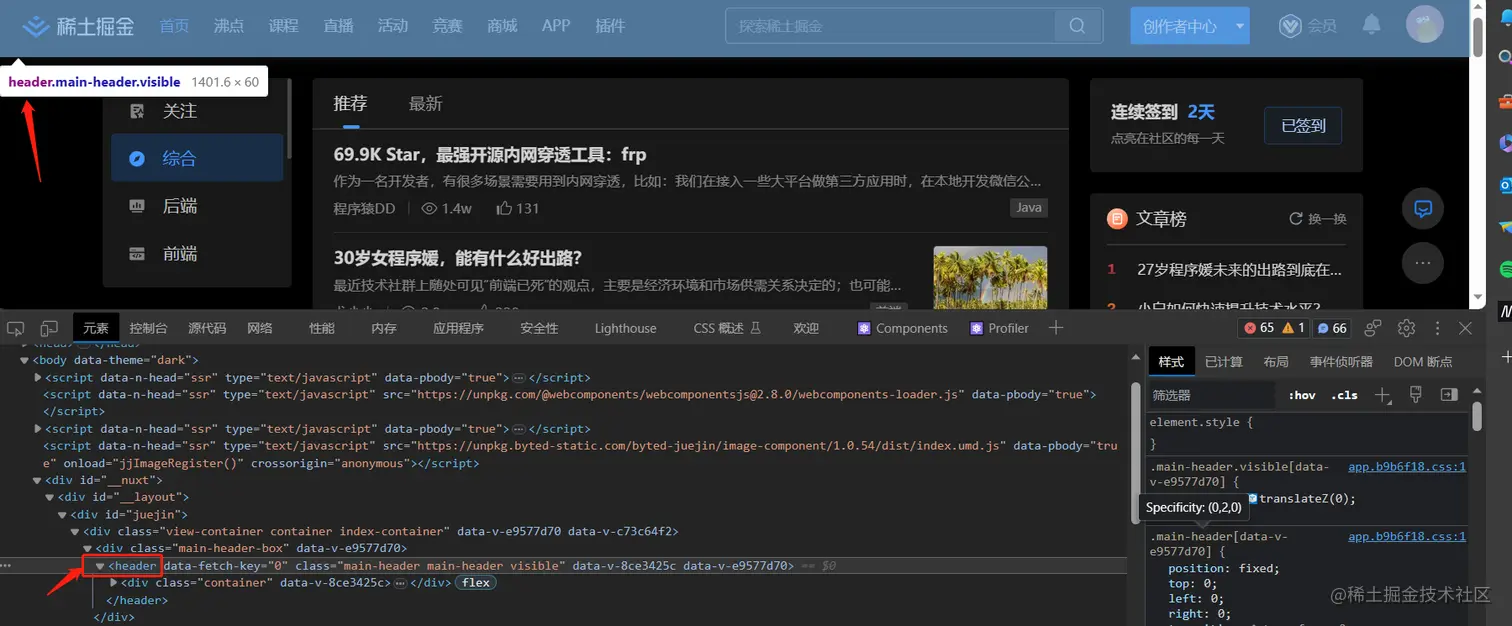Activate DevTools inspect element picker
The image size is (1512, 626).
16,328
